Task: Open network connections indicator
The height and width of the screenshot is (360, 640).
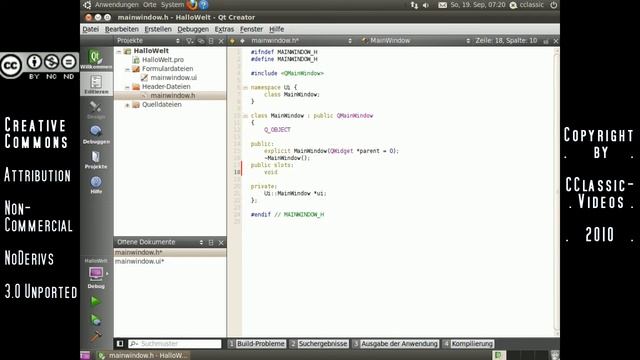Action: pos(414,5)
